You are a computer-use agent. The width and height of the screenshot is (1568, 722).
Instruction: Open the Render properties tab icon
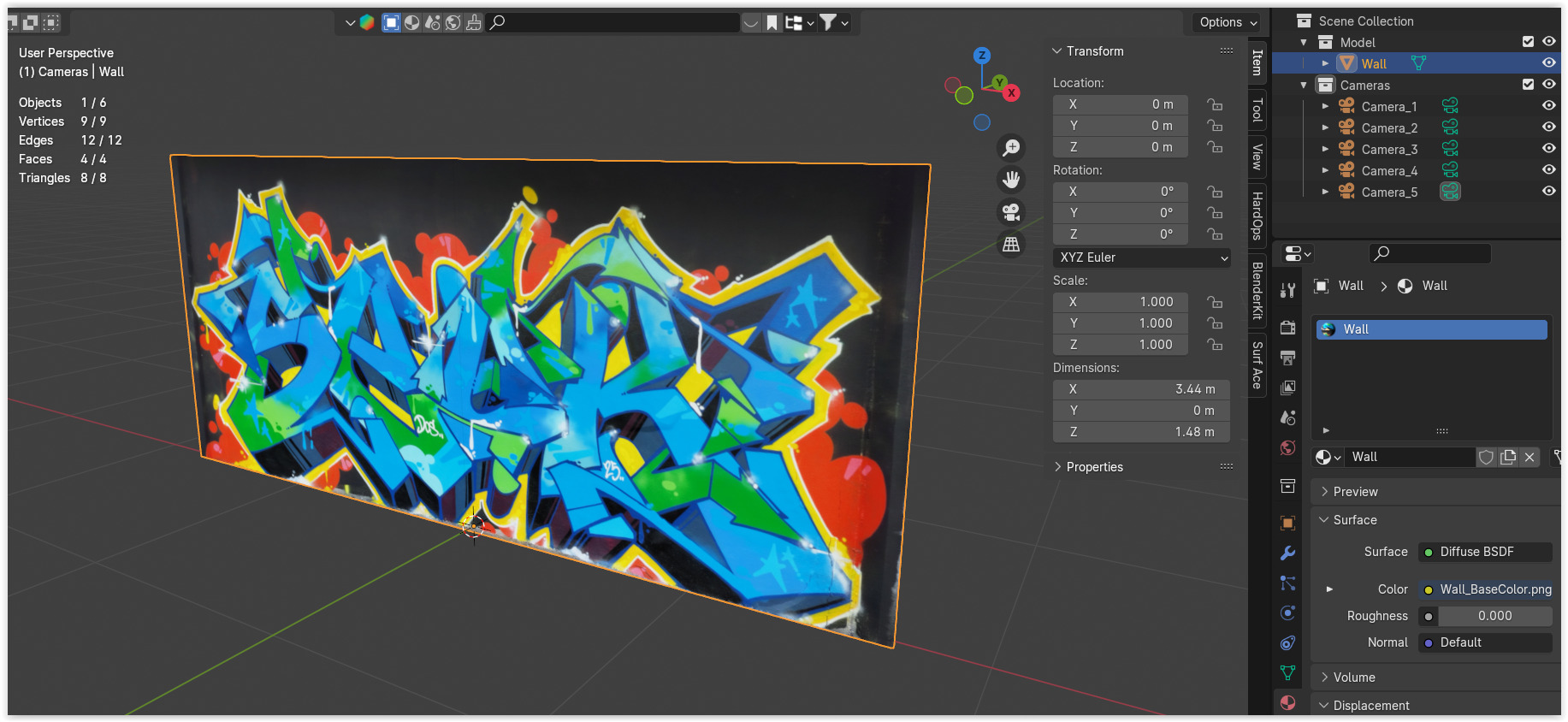(1287, 328)
